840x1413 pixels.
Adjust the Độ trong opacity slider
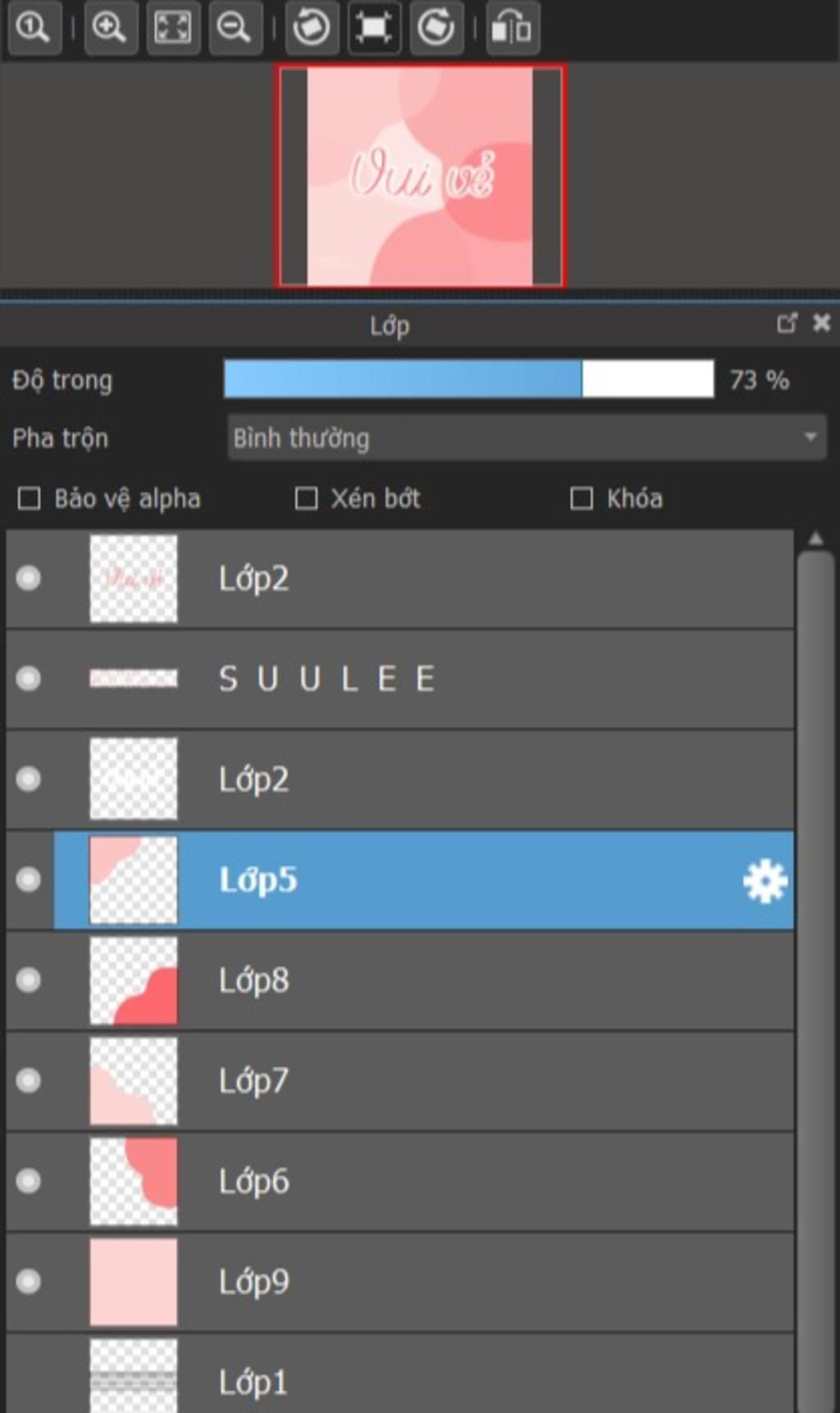[x=468, y=379]
